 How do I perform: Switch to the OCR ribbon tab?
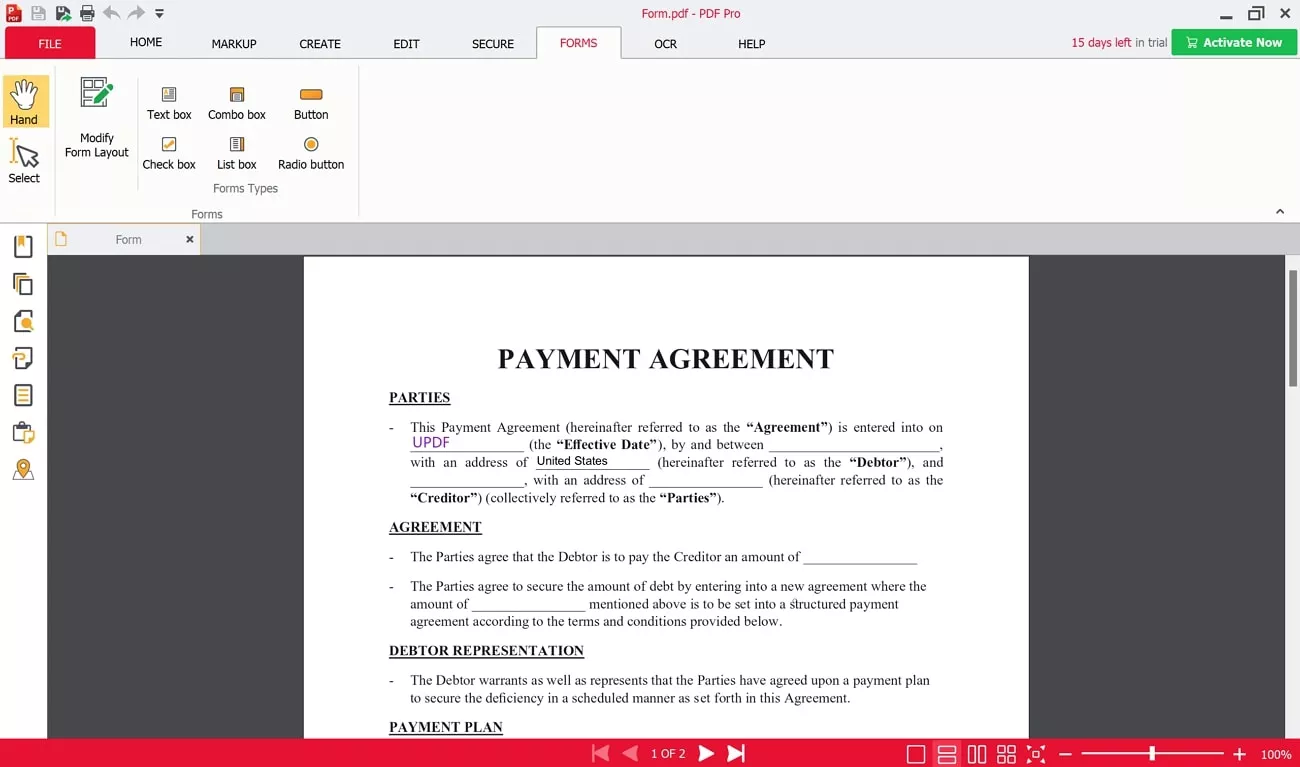click(665, 44)
